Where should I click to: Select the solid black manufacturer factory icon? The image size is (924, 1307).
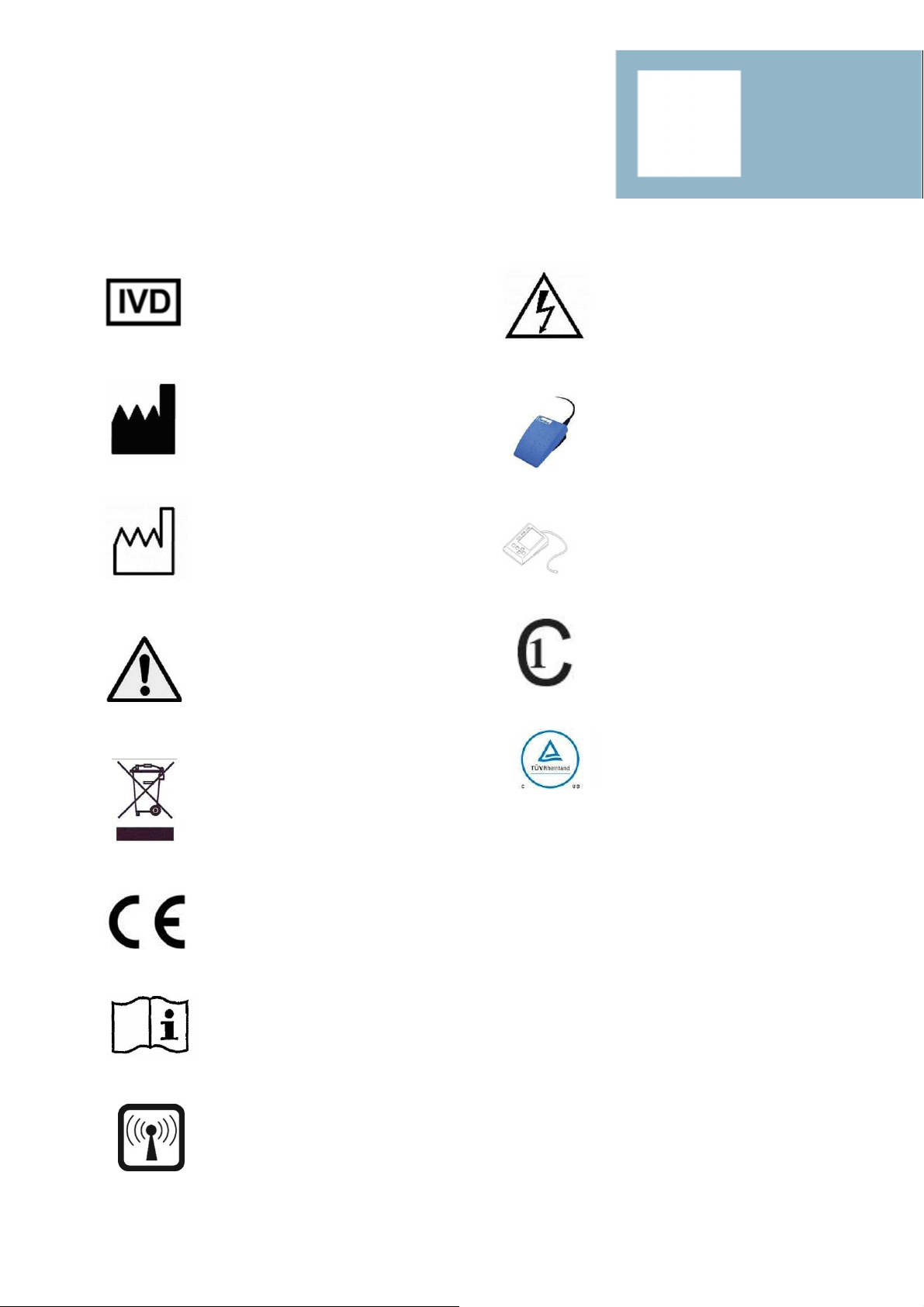(x=144, y=419)
